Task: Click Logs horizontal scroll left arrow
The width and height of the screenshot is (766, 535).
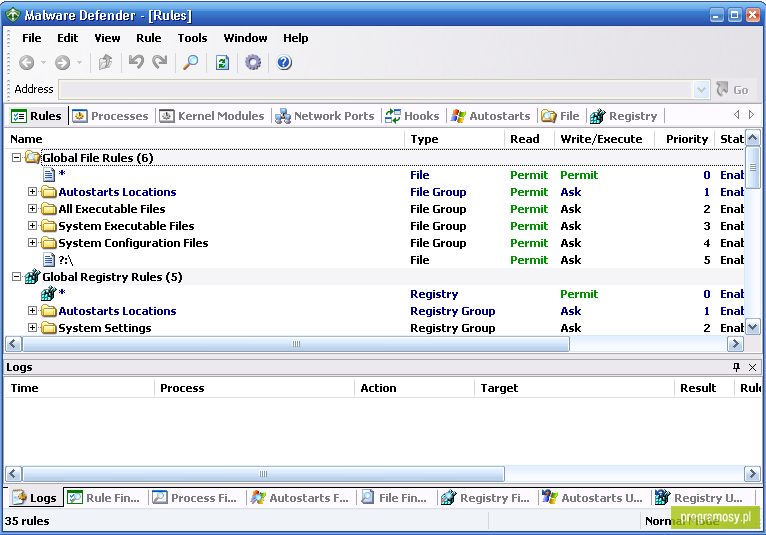Action: [13, 473]
